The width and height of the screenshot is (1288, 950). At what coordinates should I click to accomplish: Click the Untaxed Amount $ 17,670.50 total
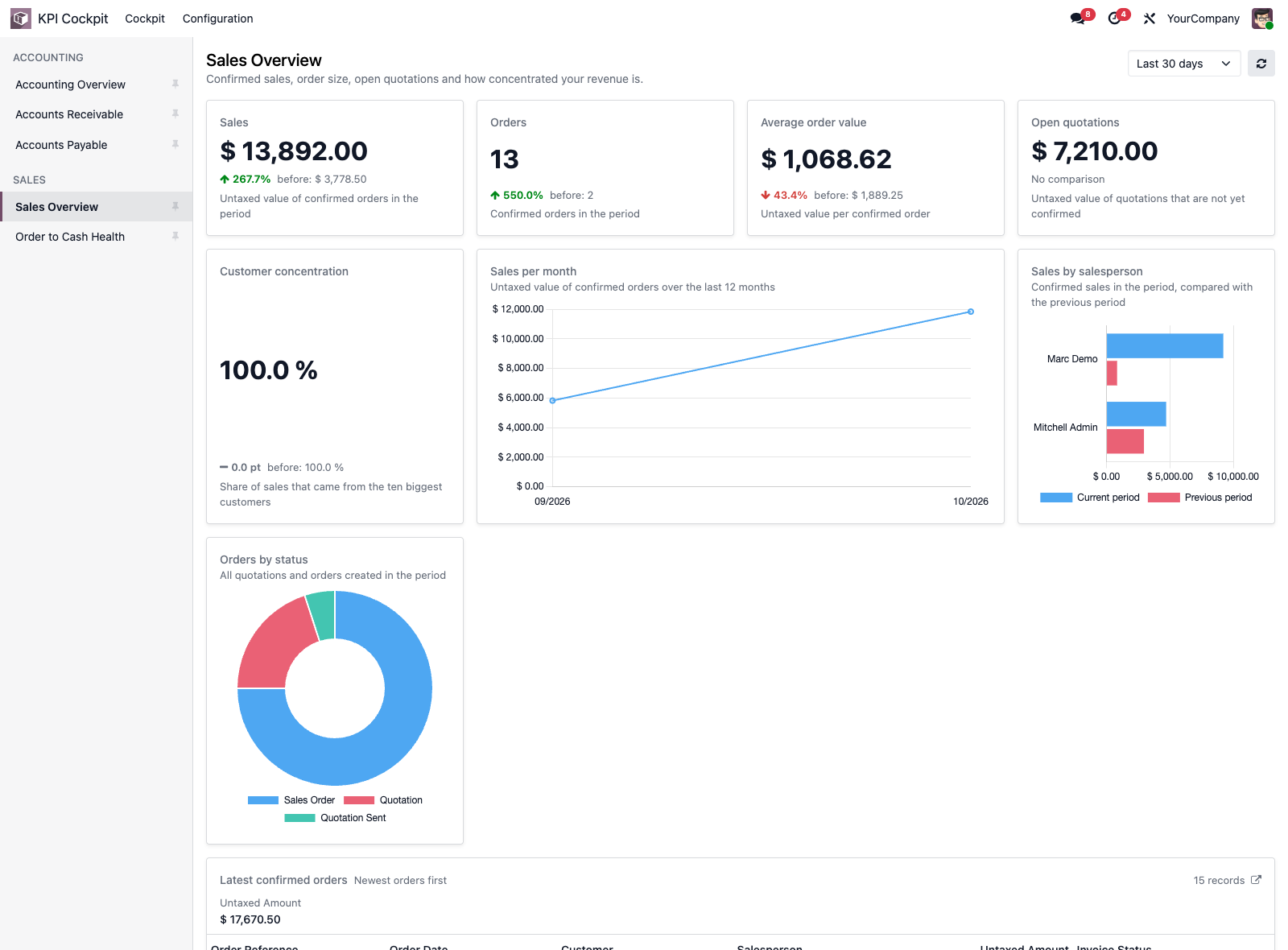tap(250, 919)
